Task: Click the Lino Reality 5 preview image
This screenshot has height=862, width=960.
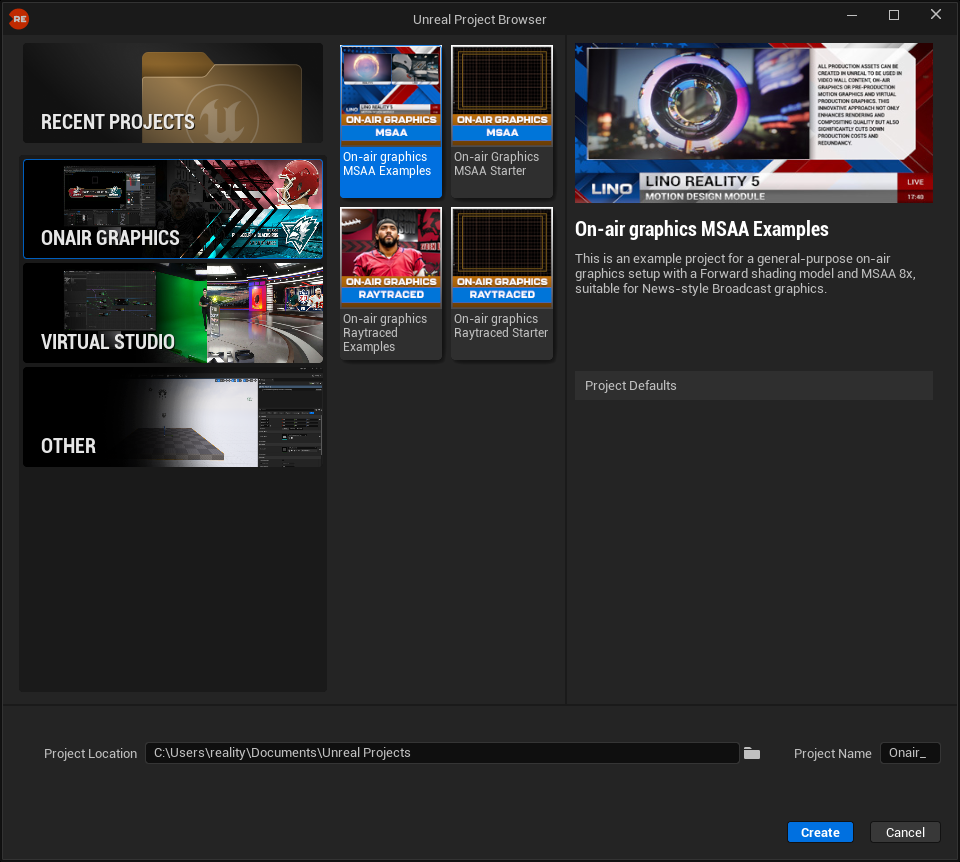Action: 754,122
